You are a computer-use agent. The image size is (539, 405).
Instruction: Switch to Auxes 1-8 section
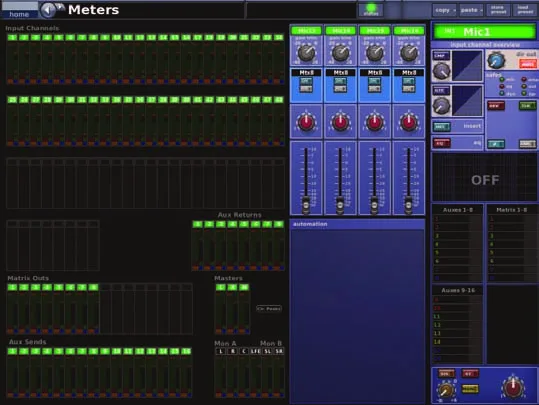pyautogui.click(x=458, y=210)
